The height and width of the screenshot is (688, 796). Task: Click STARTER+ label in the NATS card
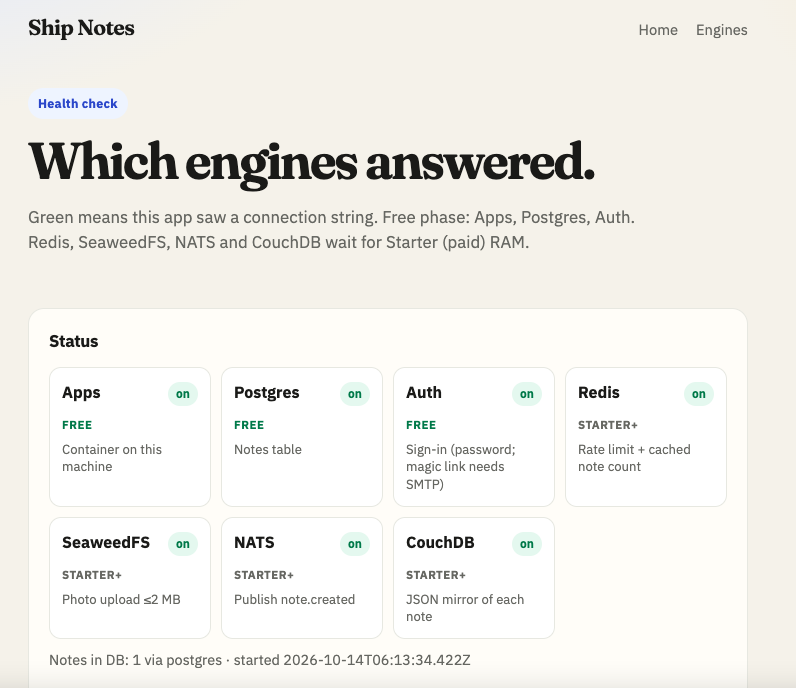pyautogui.click(x=264, y=575)
